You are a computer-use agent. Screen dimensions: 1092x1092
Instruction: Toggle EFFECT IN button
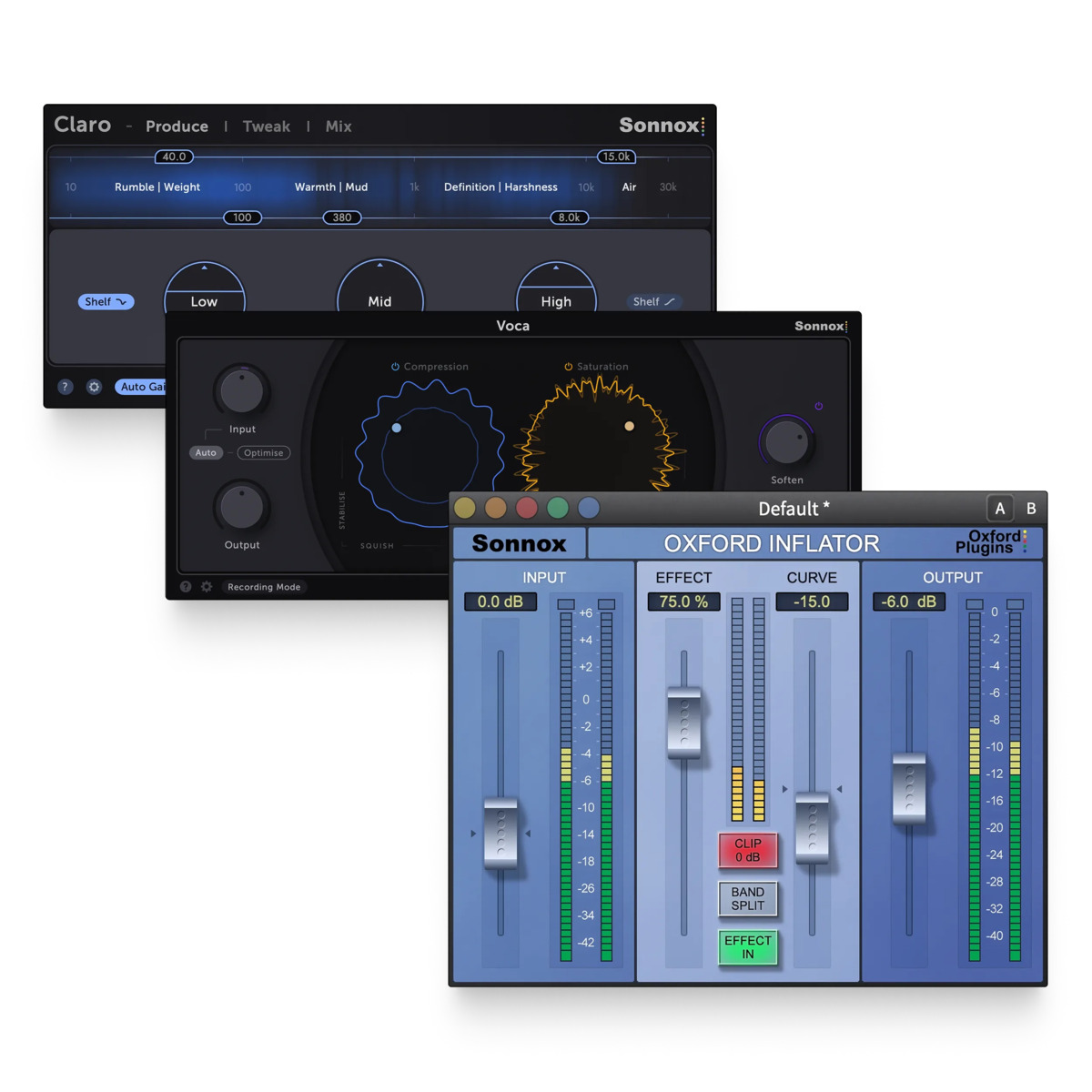[x=748, y=947]
